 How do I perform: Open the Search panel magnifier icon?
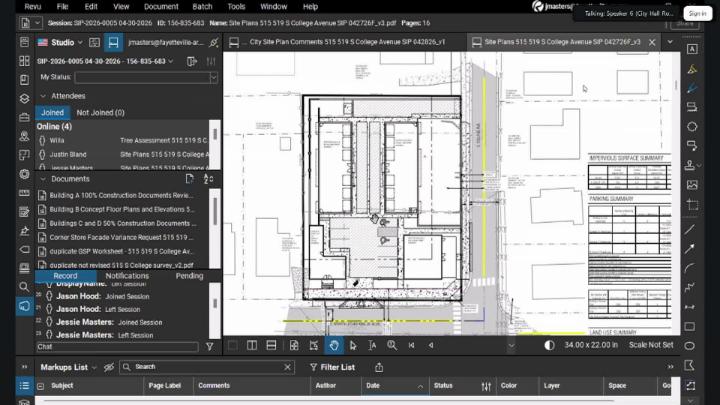point(24,287)
